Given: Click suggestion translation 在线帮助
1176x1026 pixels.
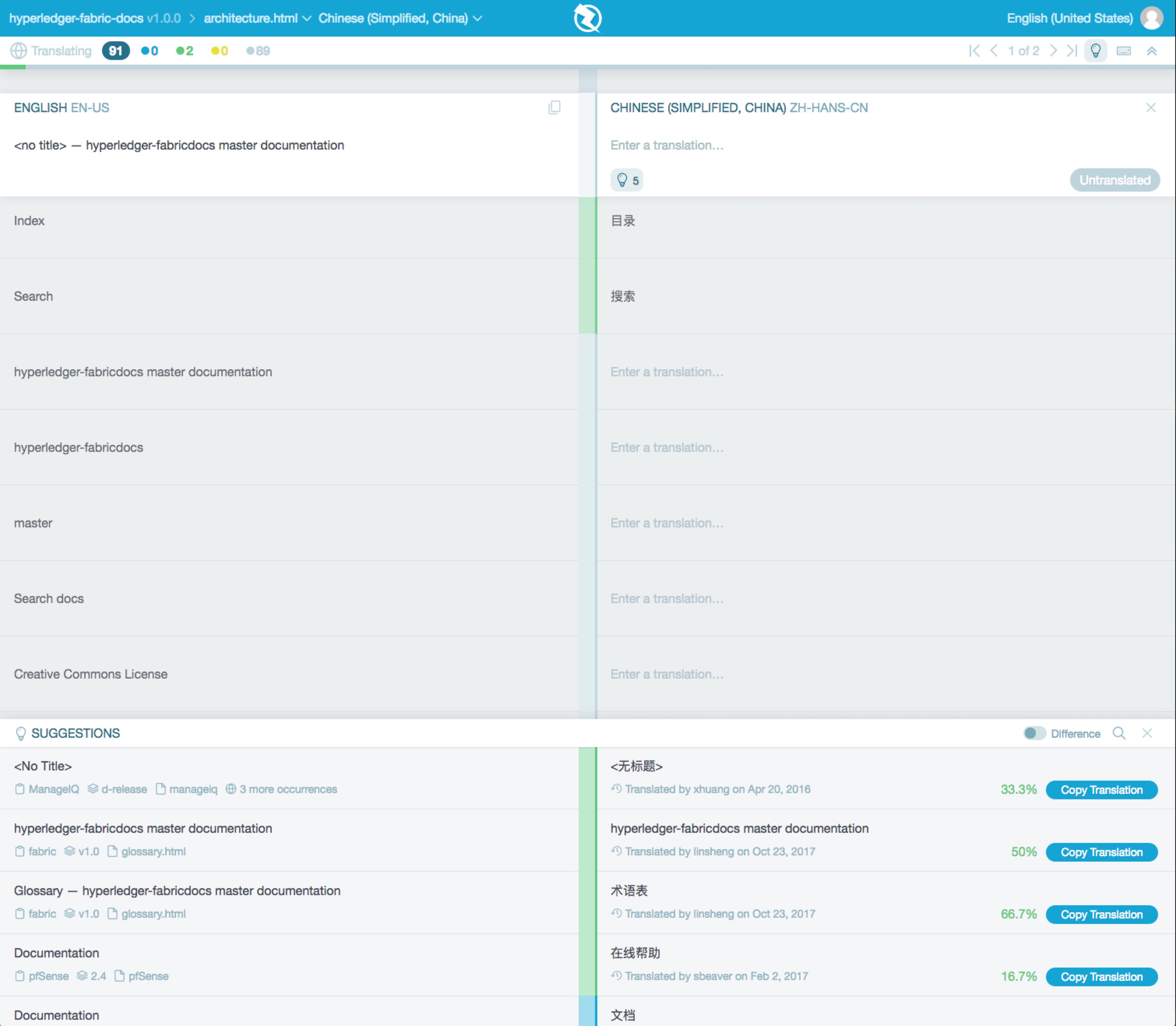Looking at the screenshot, I should pyautogui.click(x=635, y=953).
